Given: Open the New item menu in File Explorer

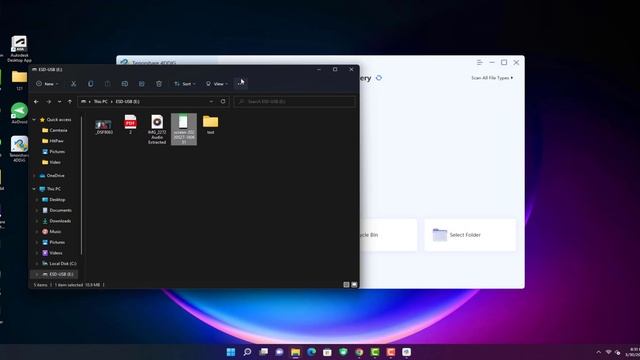Looking at the screenshot, I should [47, 84].
